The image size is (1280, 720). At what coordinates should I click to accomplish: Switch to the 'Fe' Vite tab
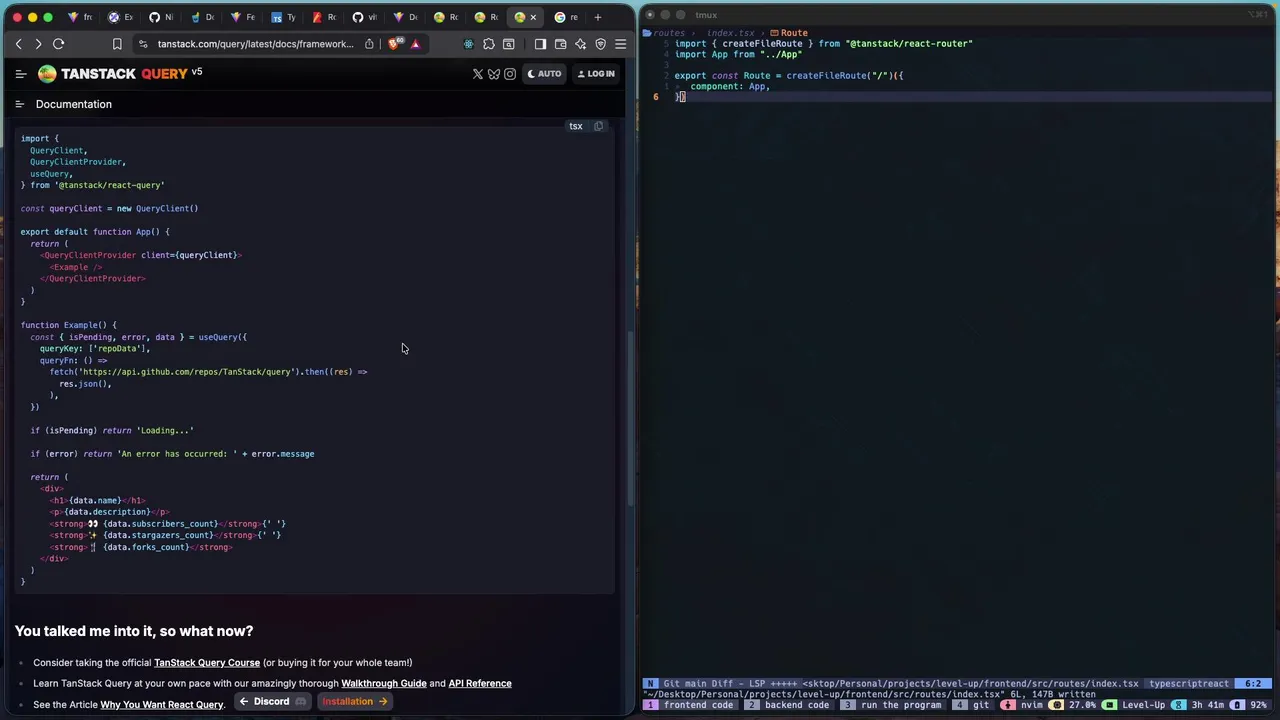[243, 17]
